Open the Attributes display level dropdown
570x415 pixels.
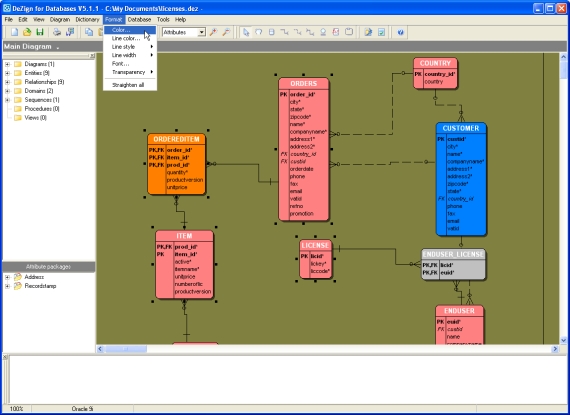pyautogui.click(x=202, y=32)
